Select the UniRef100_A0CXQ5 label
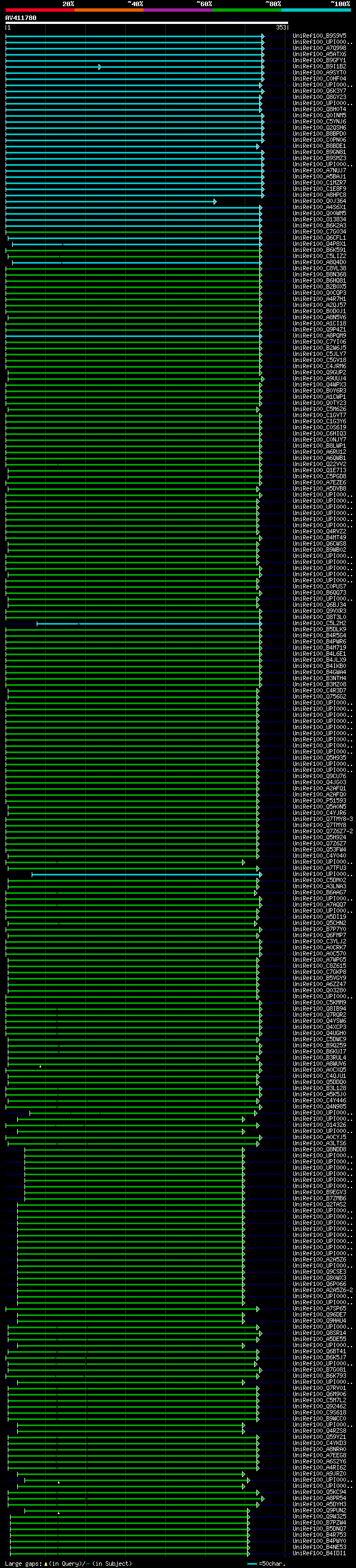The width and height of the screenshot is (356, 1568). (319, 1070)
